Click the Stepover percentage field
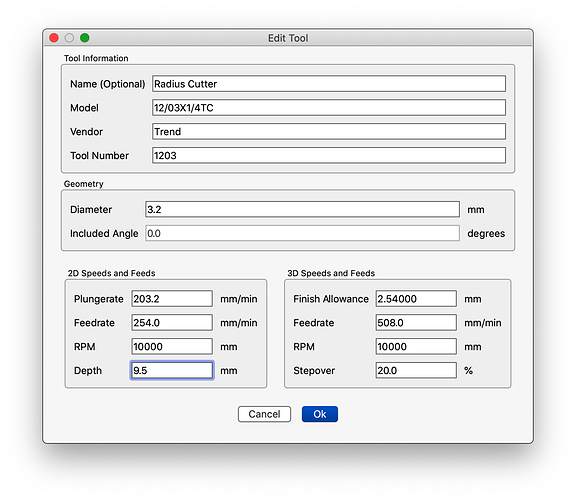This screenshot has width=576, height=500. tap(416, 370)
